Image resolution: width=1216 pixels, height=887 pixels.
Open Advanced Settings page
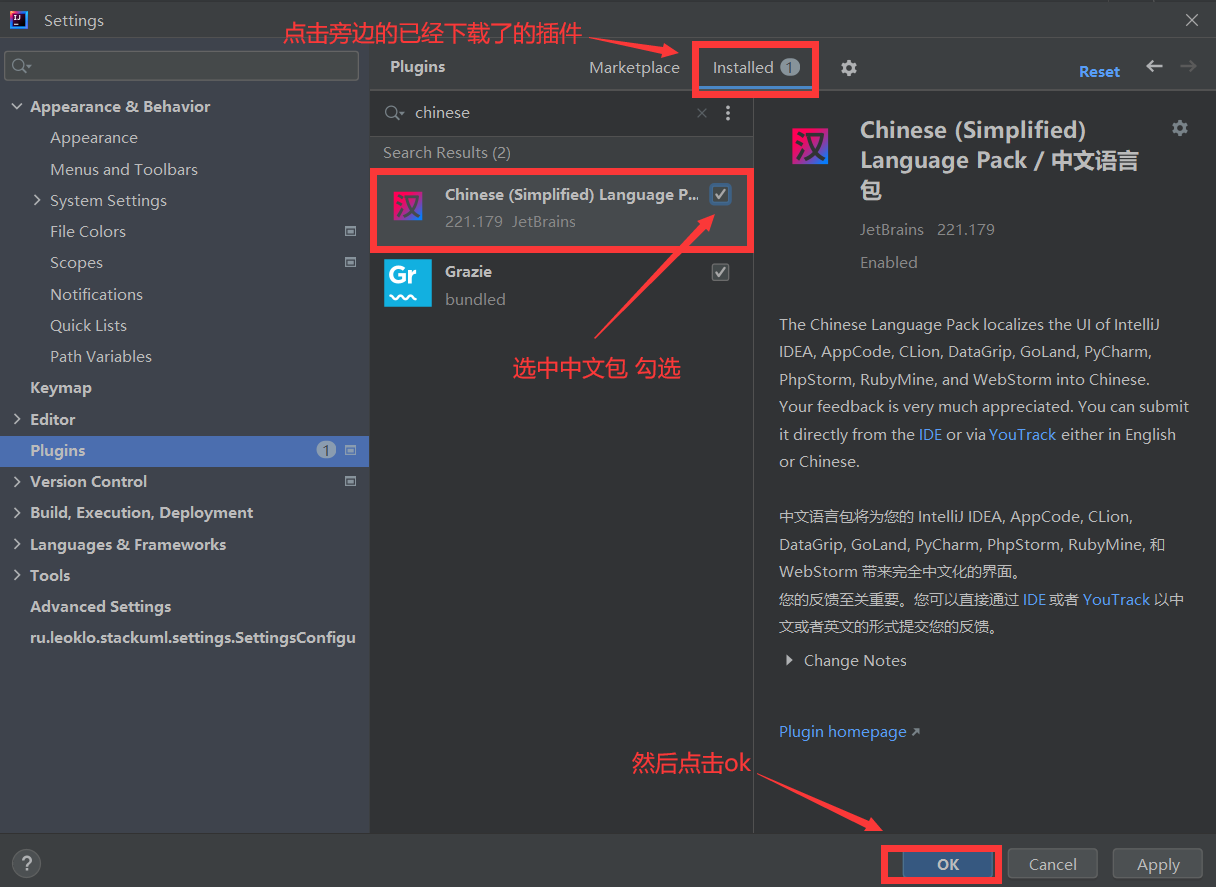pyautogui.click(x=100, y=606)
